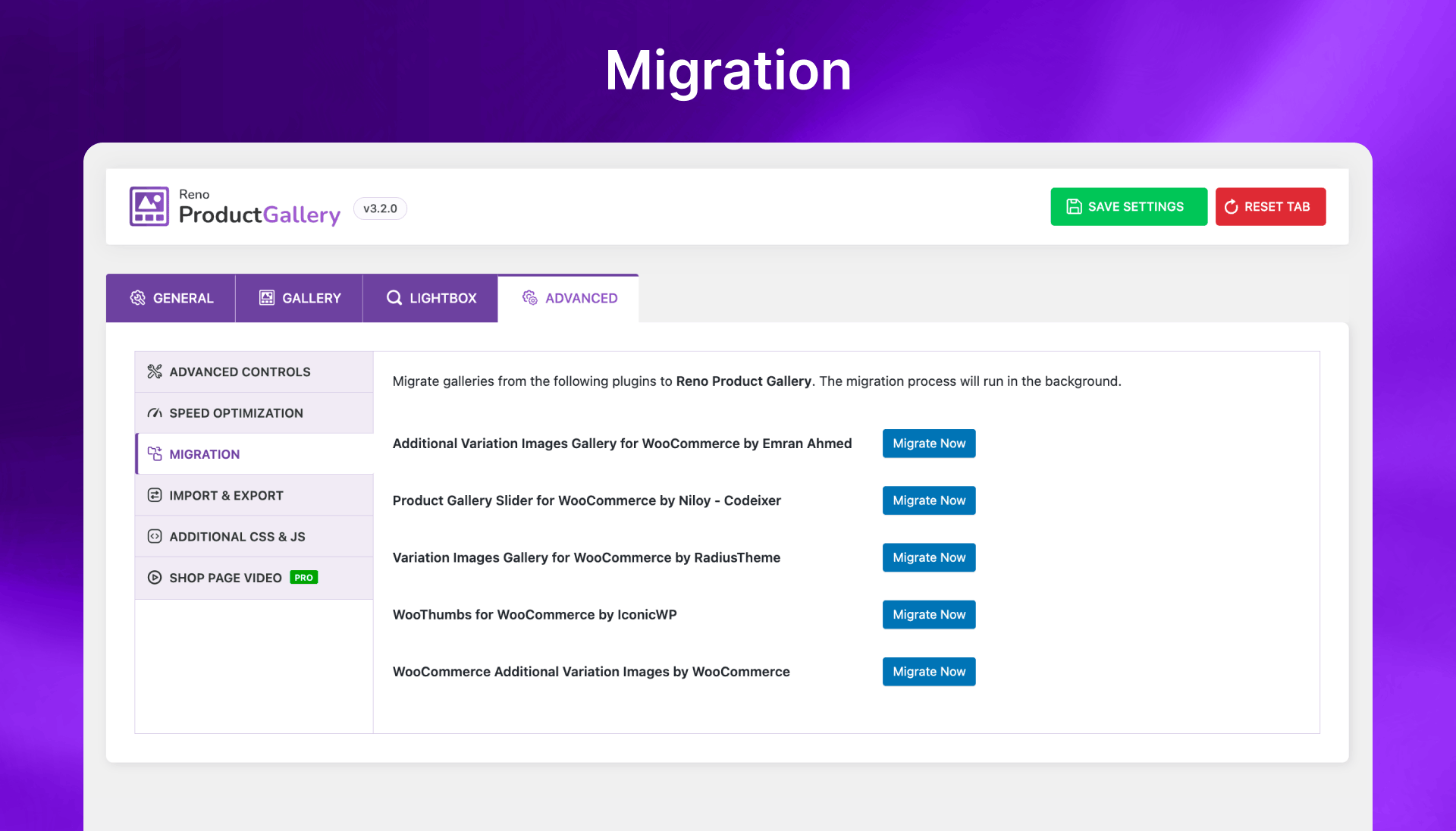1456x831 pixels.
Task: Click the Advanced Controls tools icon
Action: [155, 372]
